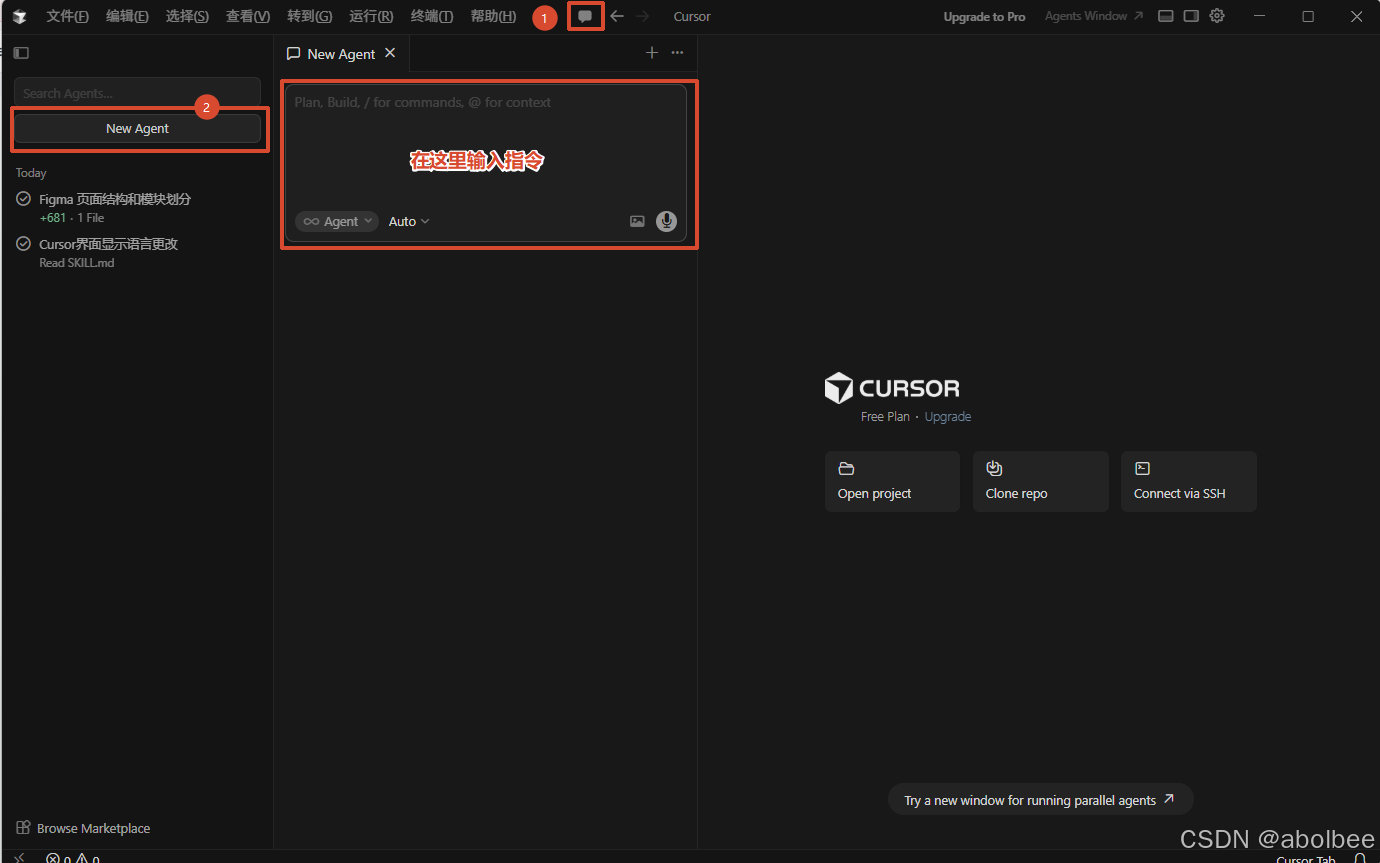Click Upgrade to Pro
1380x863 pixels.
[984, 16]
